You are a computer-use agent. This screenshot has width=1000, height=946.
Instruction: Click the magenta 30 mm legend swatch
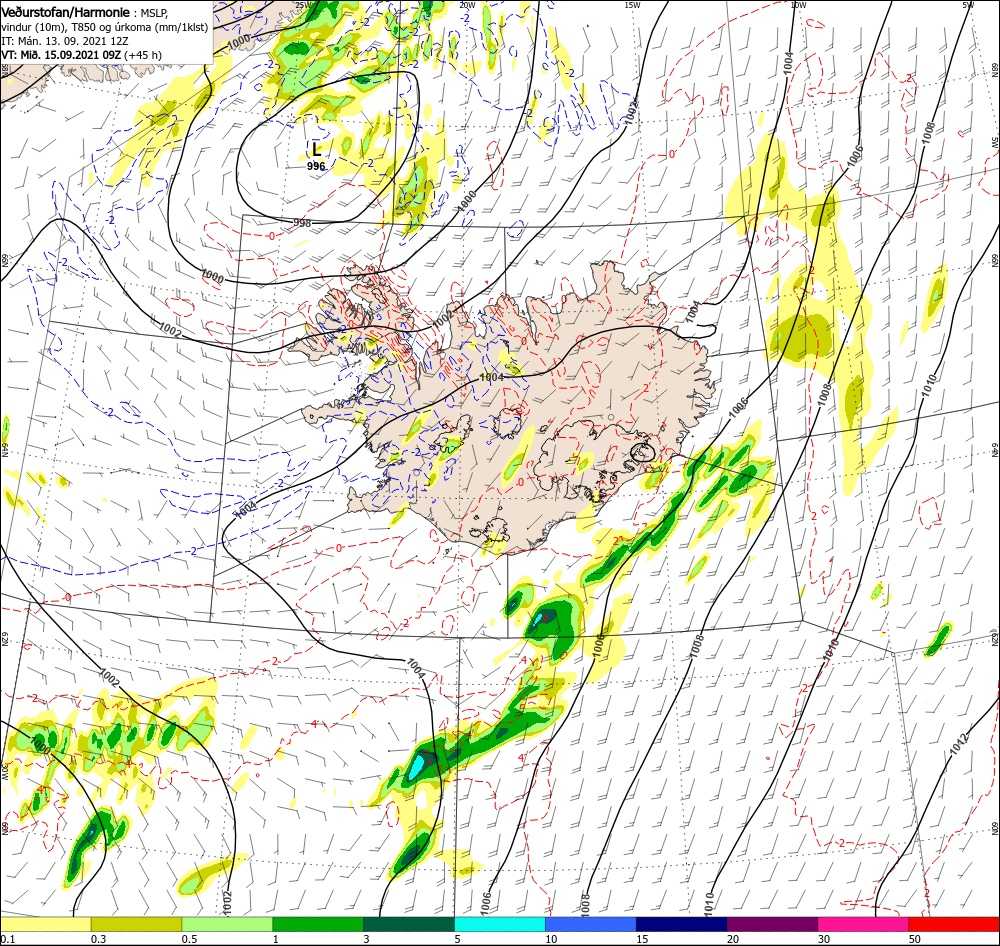coord(863,924)
